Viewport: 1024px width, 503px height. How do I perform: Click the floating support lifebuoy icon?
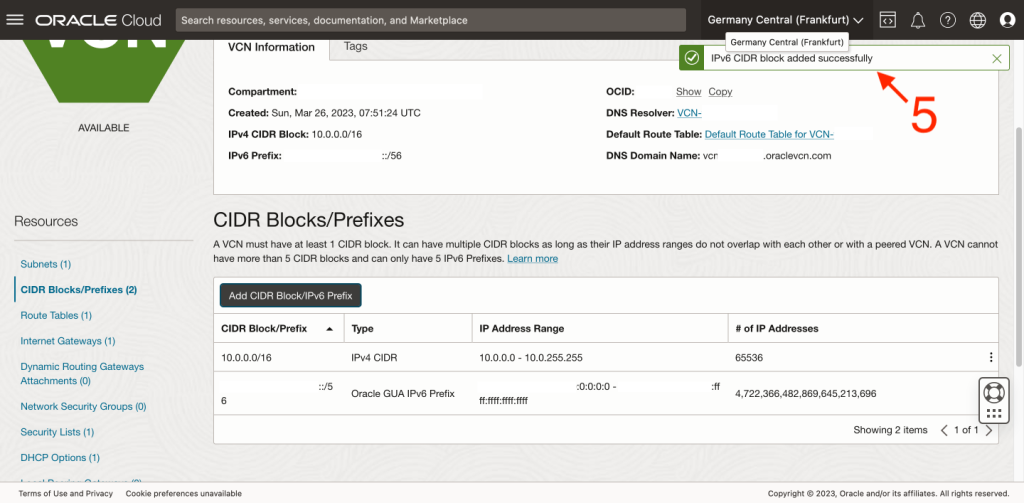click(x=993, y=391)
